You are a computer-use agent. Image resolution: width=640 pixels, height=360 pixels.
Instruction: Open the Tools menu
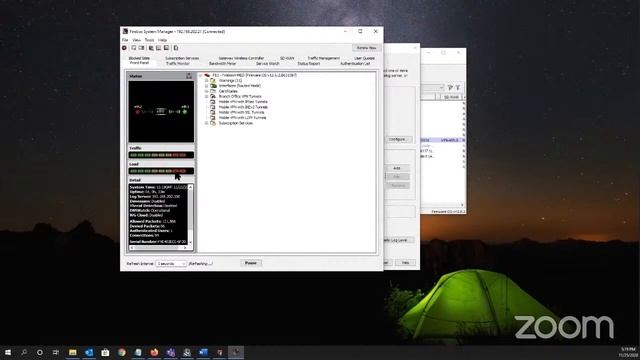click(x=149, y=40)
